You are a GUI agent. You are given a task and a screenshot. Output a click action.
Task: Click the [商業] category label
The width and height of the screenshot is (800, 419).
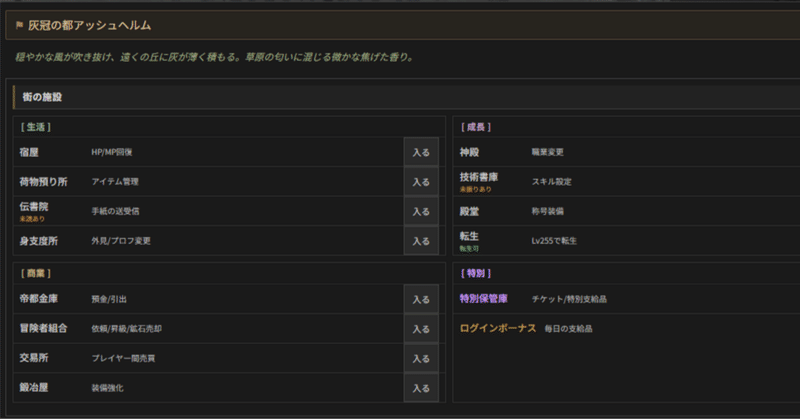(x=36, y=274)
